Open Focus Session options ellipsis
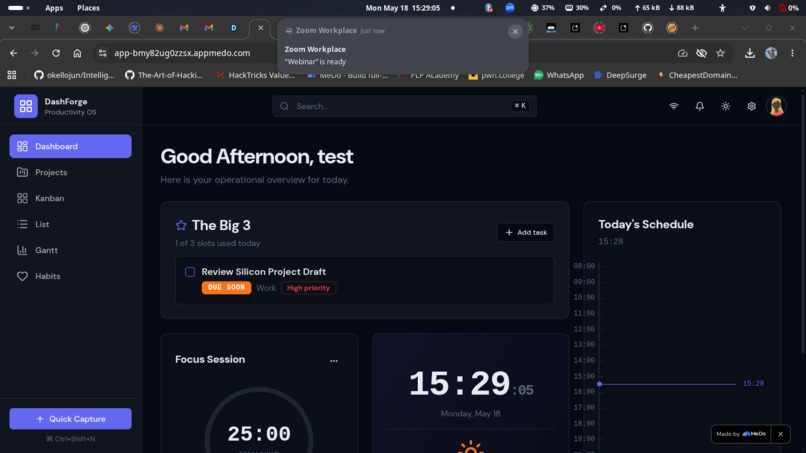Image resolution: width=806 pixels, height=453 pixels. coord(334,360)
